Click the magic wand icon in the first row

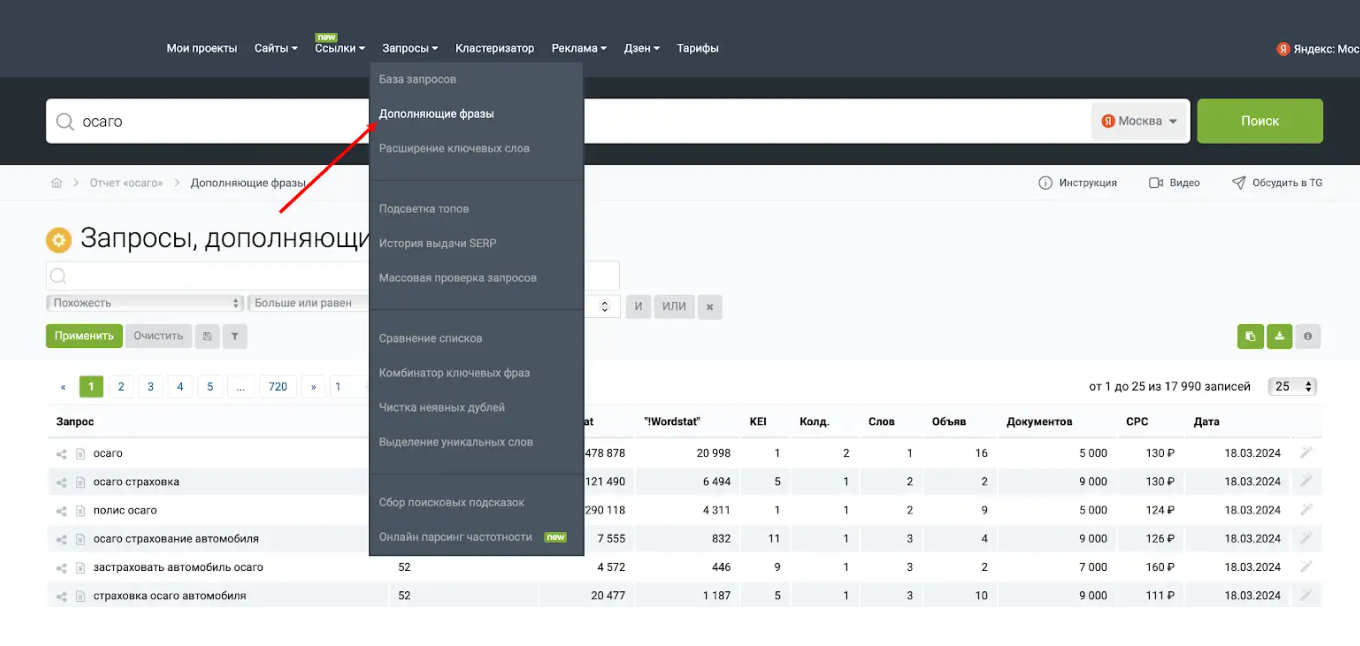point(1305,453)
